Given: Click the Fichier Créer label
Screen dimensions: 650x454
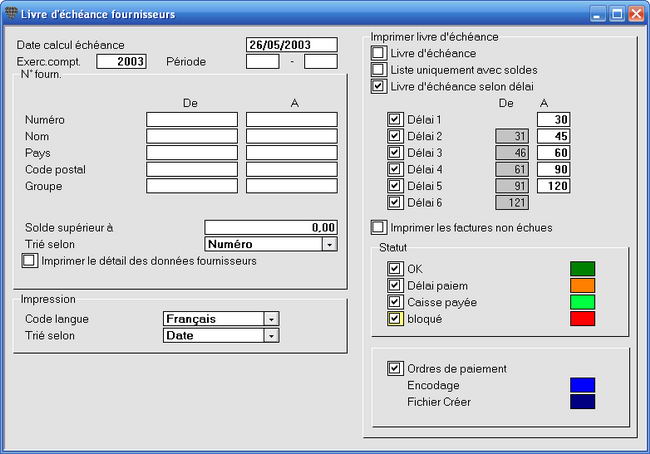Looking at the screenshot, I should click(x=439, y=402).
